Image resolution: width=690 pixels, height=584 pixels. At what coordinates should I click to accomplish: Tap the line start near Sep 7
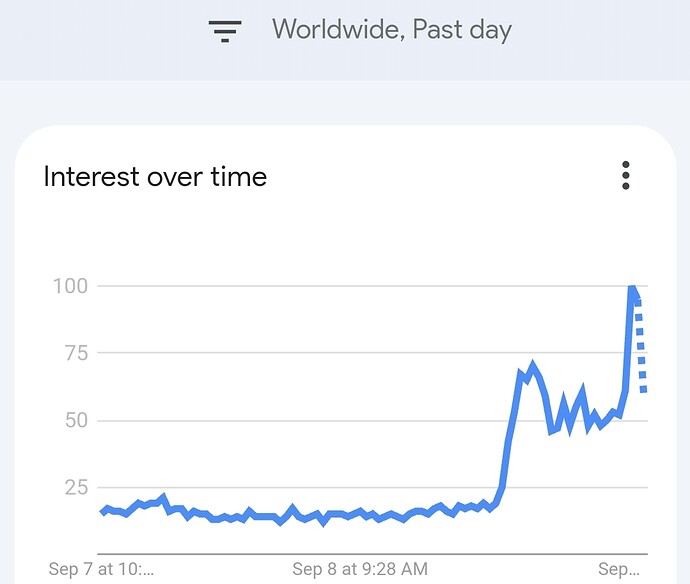(104, 511)
